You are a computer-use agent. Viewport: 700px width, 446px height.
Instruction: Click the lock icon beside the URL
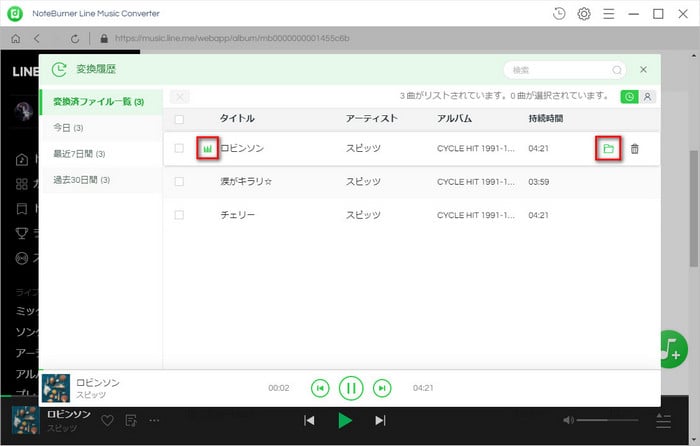(104, 39)
